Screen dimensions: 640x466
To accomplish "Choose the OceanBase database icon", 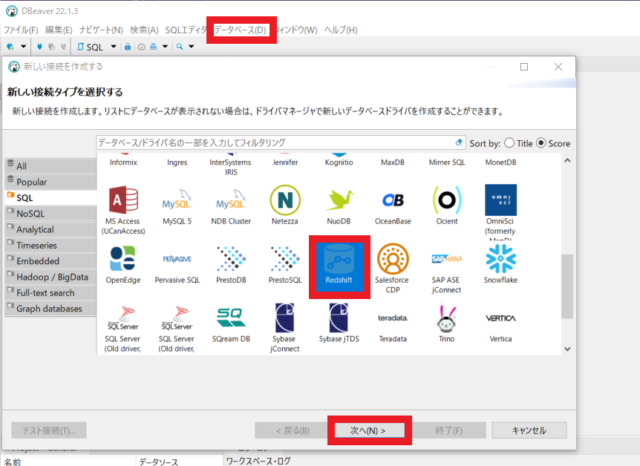I will pos(393,200).
